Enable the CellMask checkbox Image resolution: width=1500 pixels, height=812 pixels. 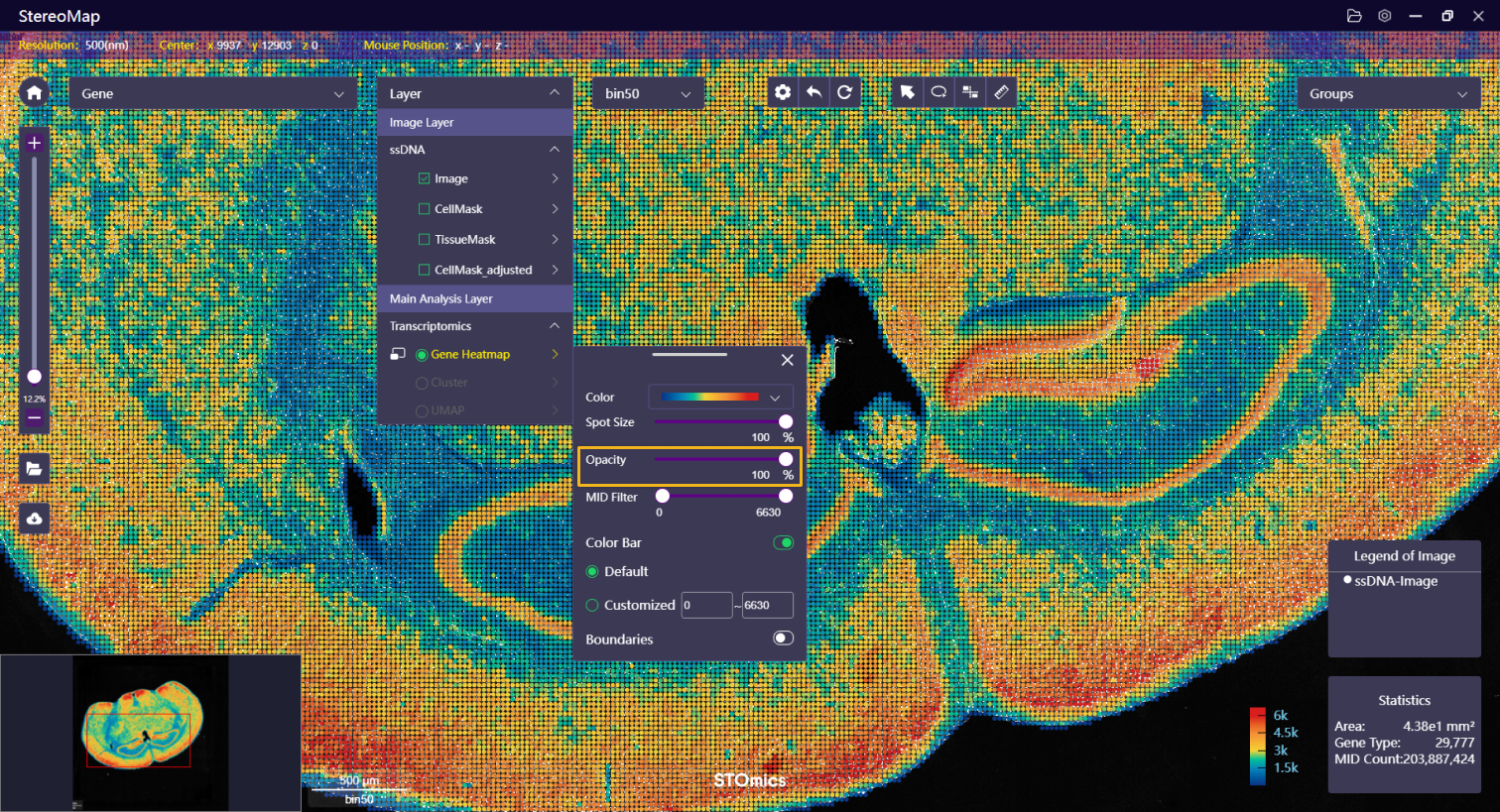[425, 209]
